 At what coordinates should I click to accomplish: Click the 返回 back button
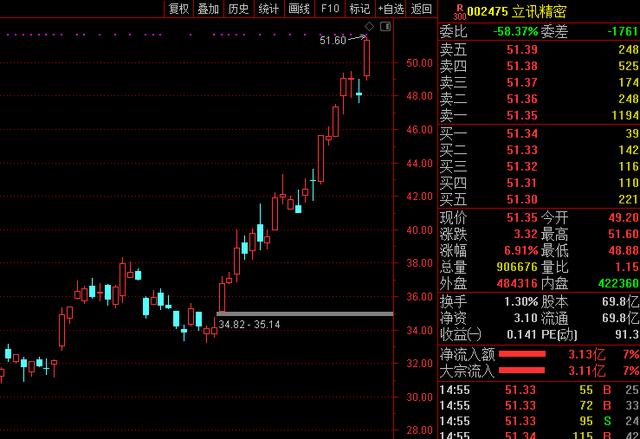pyautogui.click(x=421, y=8)
